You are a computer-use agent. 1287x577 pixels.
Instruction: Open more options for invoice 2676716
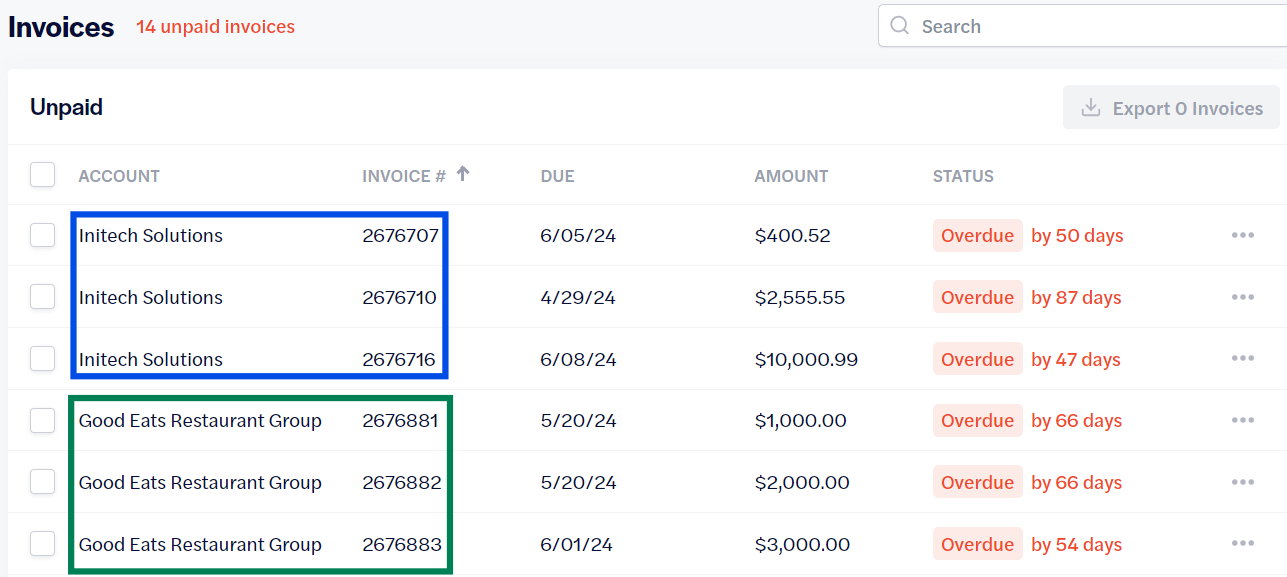coord(1243,360)
